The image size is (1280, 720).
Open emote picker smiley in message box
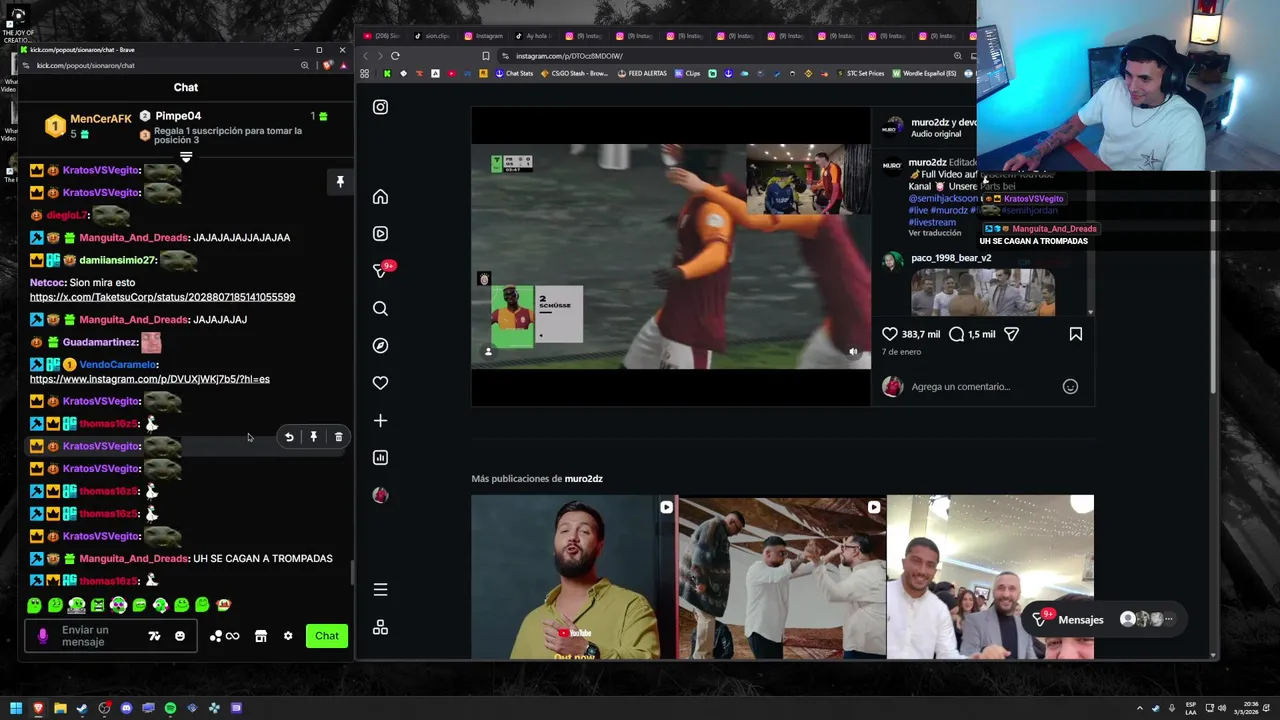tap(180, 636)
